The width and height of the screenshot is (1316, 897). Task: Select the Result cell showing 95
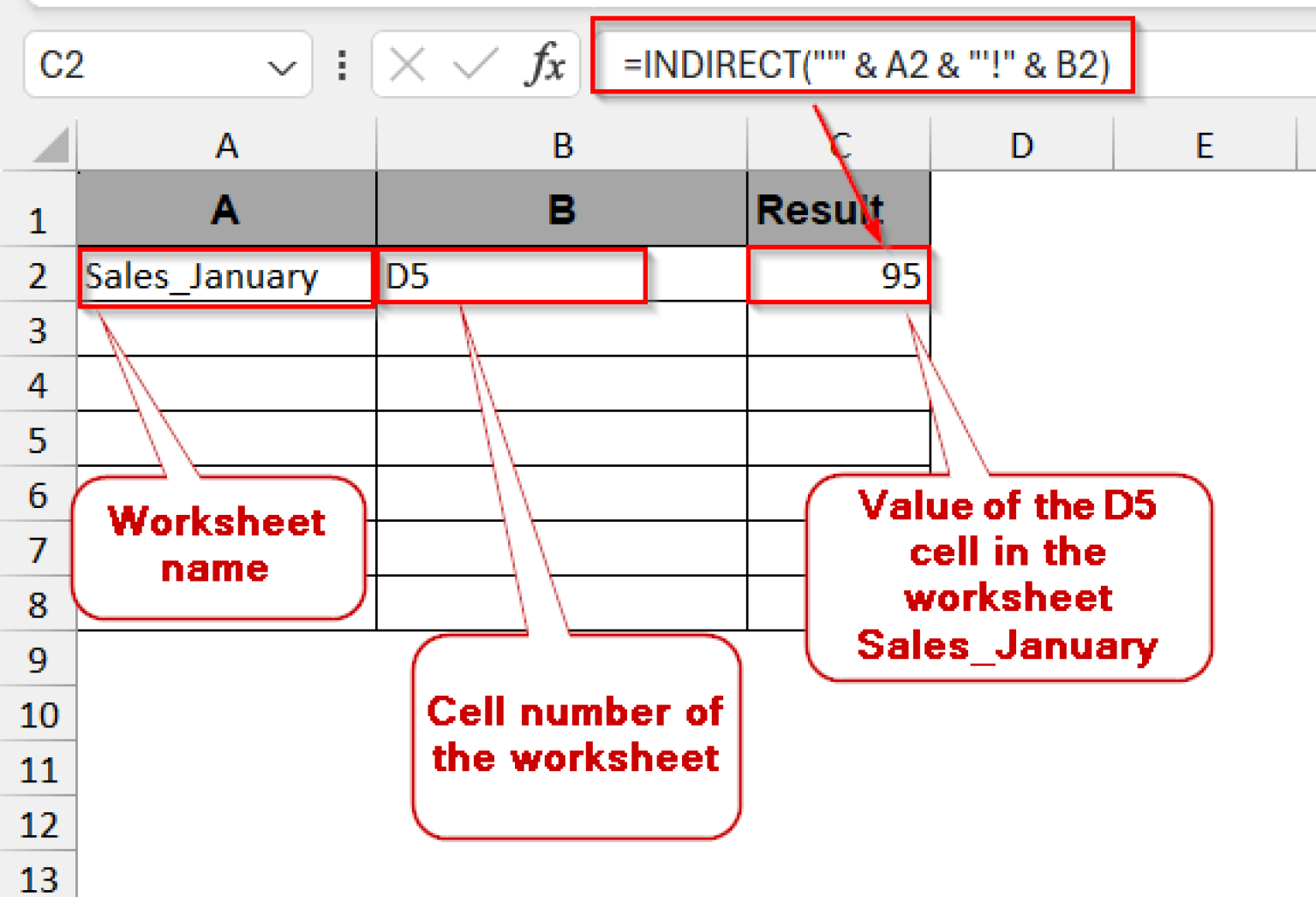(838, 276)
